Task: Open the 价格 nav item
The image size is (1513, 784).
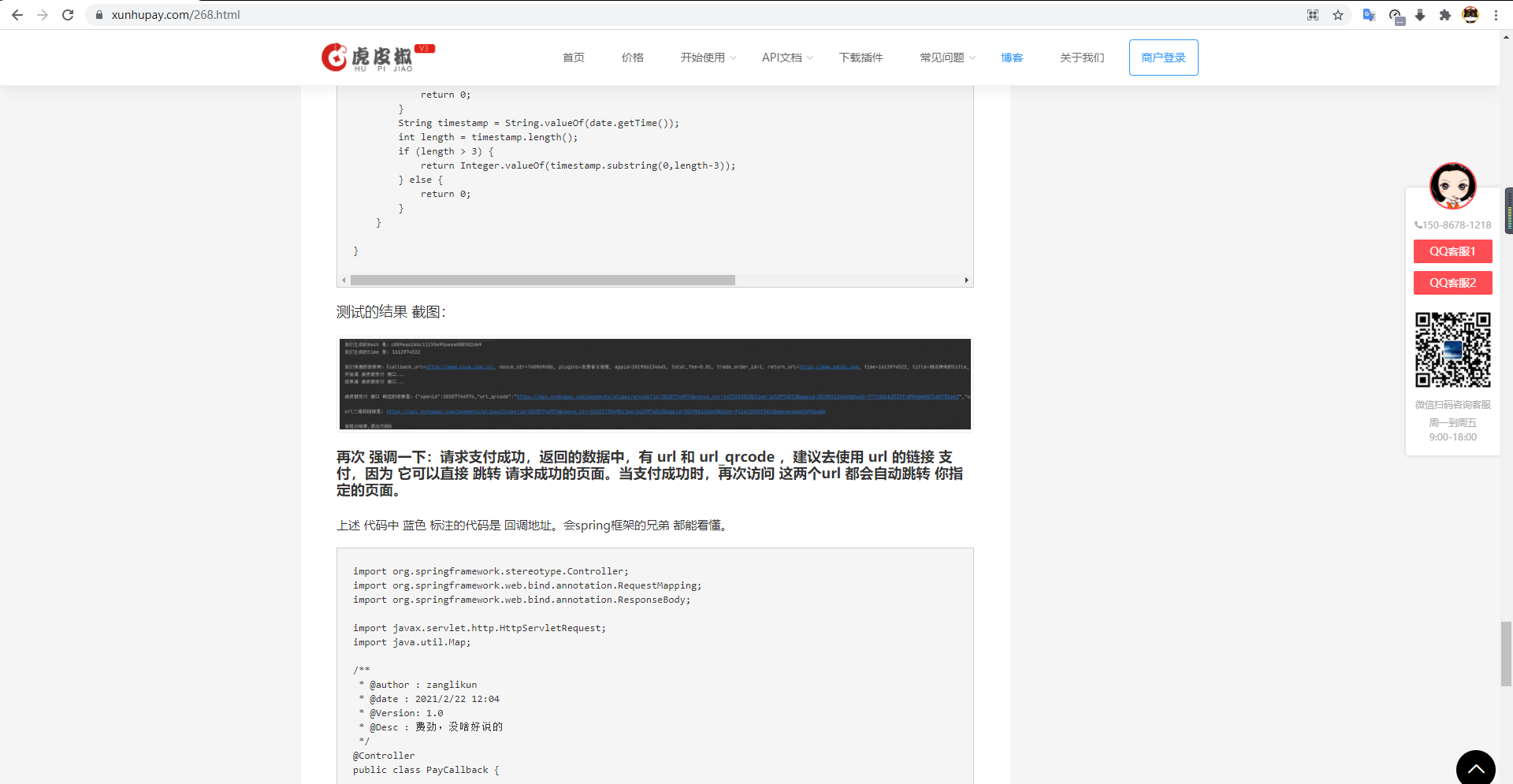Action: click(x=633, y=58)
